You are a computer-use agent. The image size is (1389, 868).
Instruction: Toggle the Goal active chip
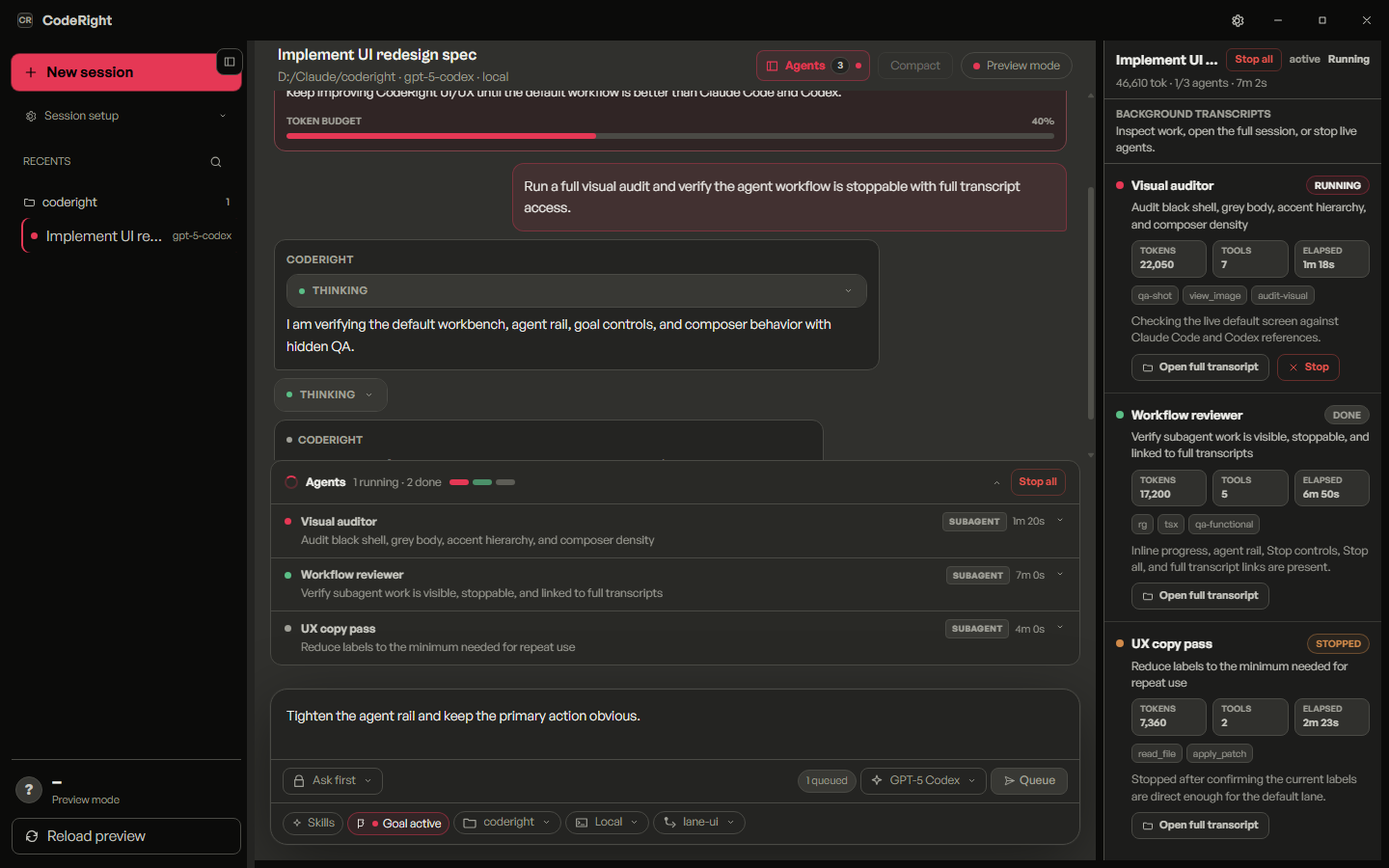[x=398, y=824]
